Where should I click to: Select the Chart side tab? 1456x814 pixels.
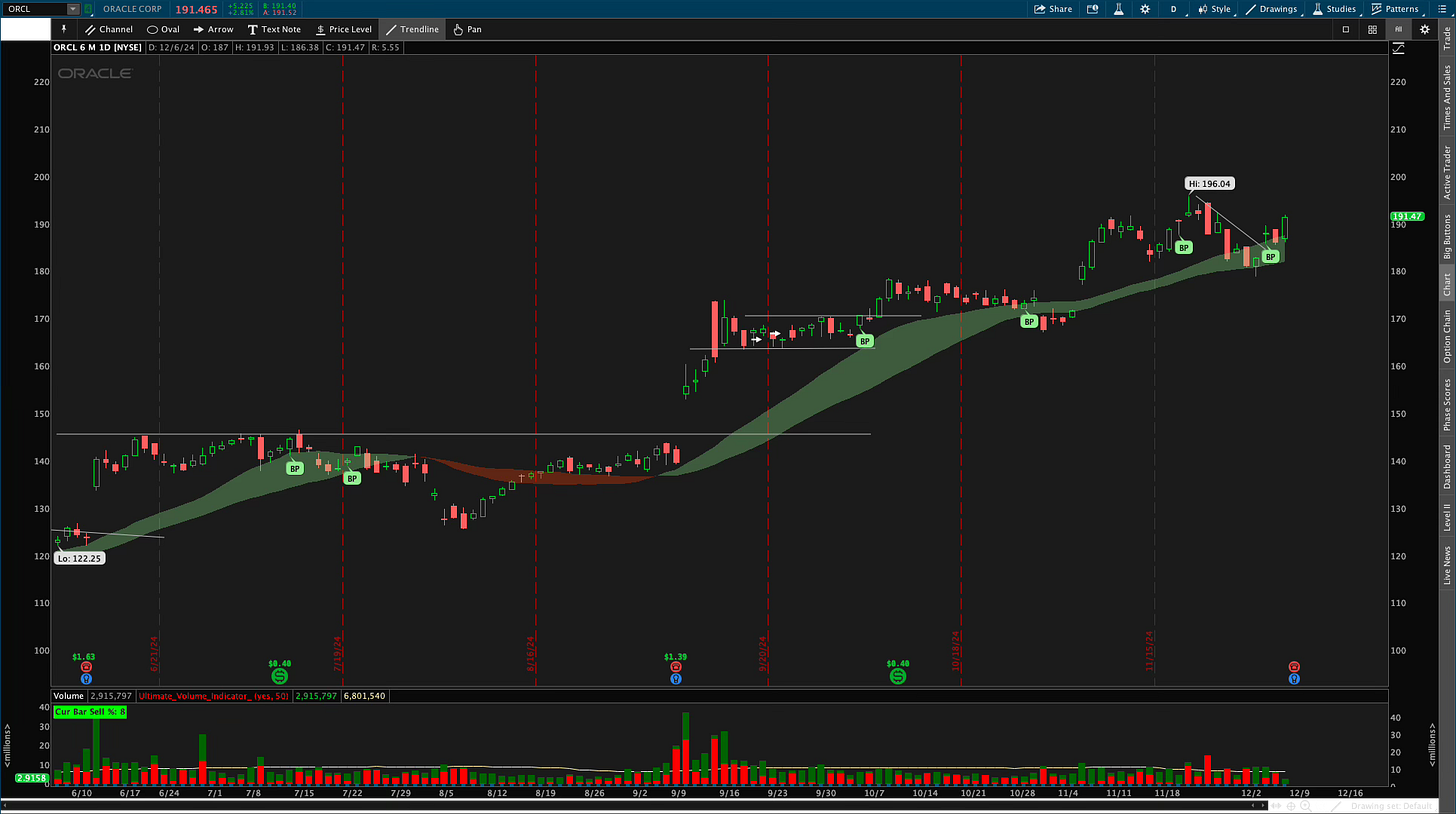pyautogui.click(x=1446, y=285)
